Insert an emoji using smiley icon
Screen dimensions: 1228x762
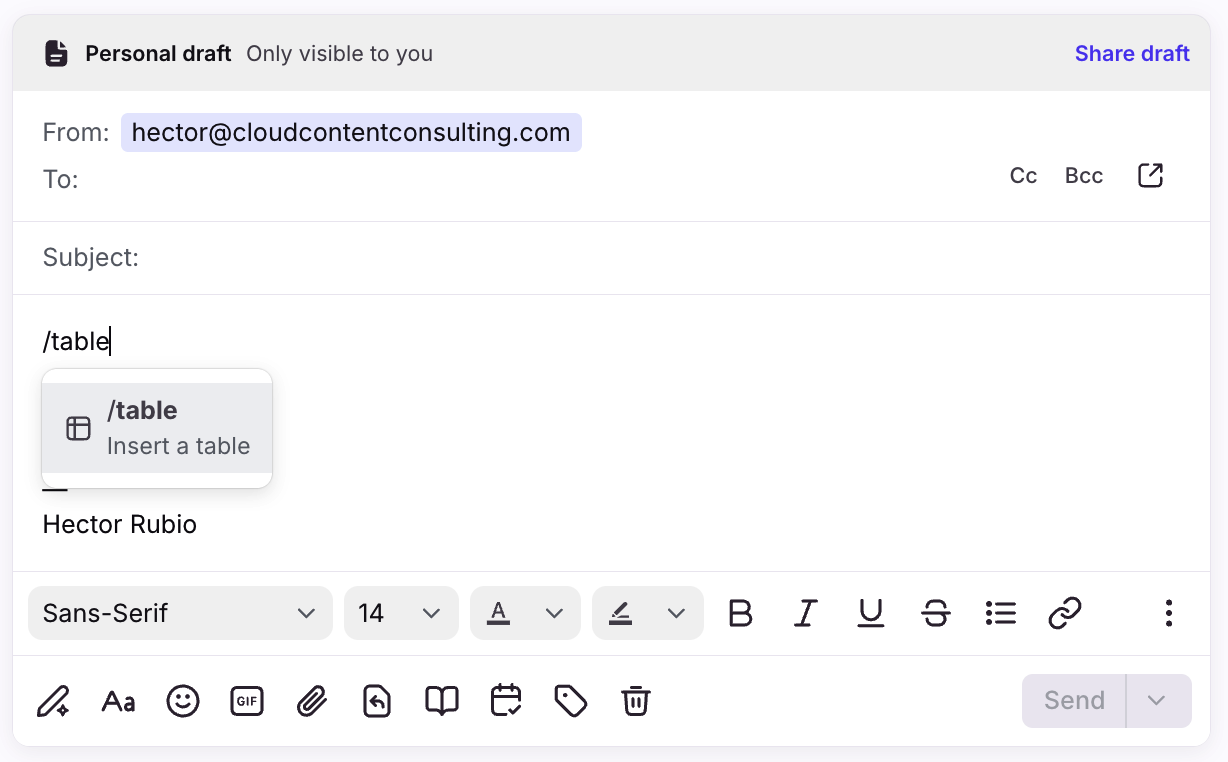183,701
